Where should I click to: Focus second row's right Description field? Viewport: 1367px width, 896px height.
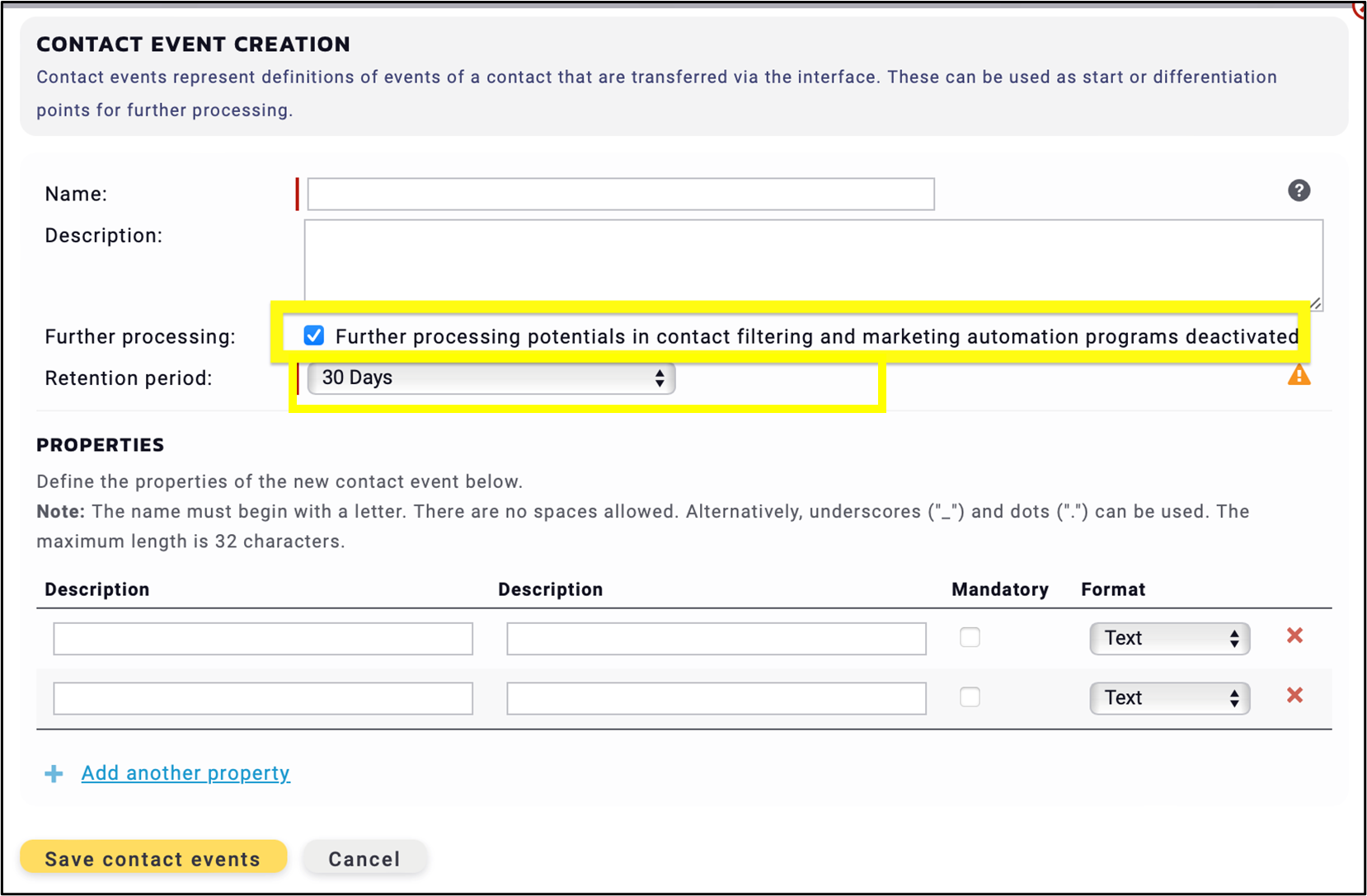point(716,698)
